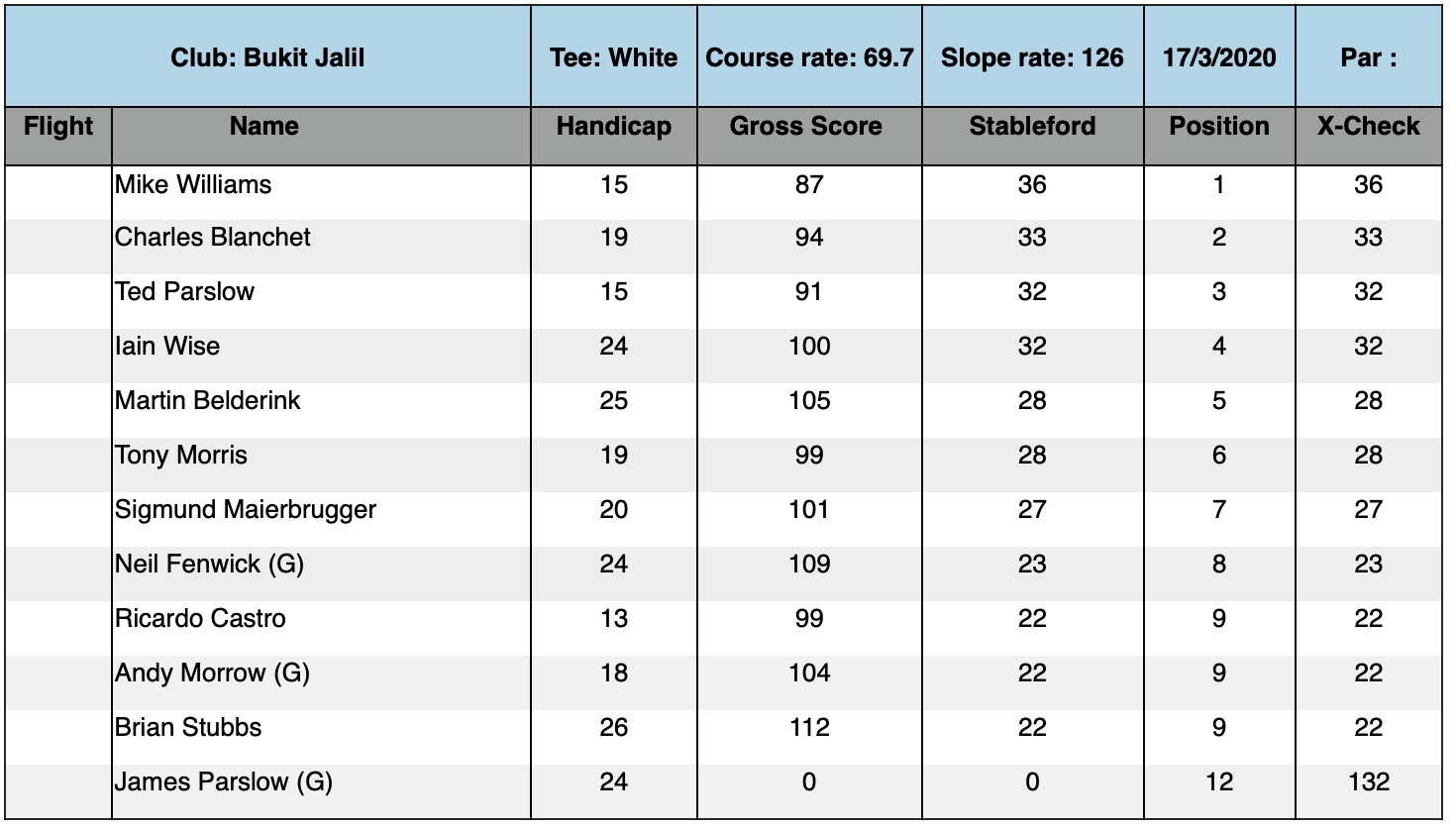Screen dimensions: 1456x828
Task: Click the Course rate: 69.7 cell
Action: tap(809, 57)
